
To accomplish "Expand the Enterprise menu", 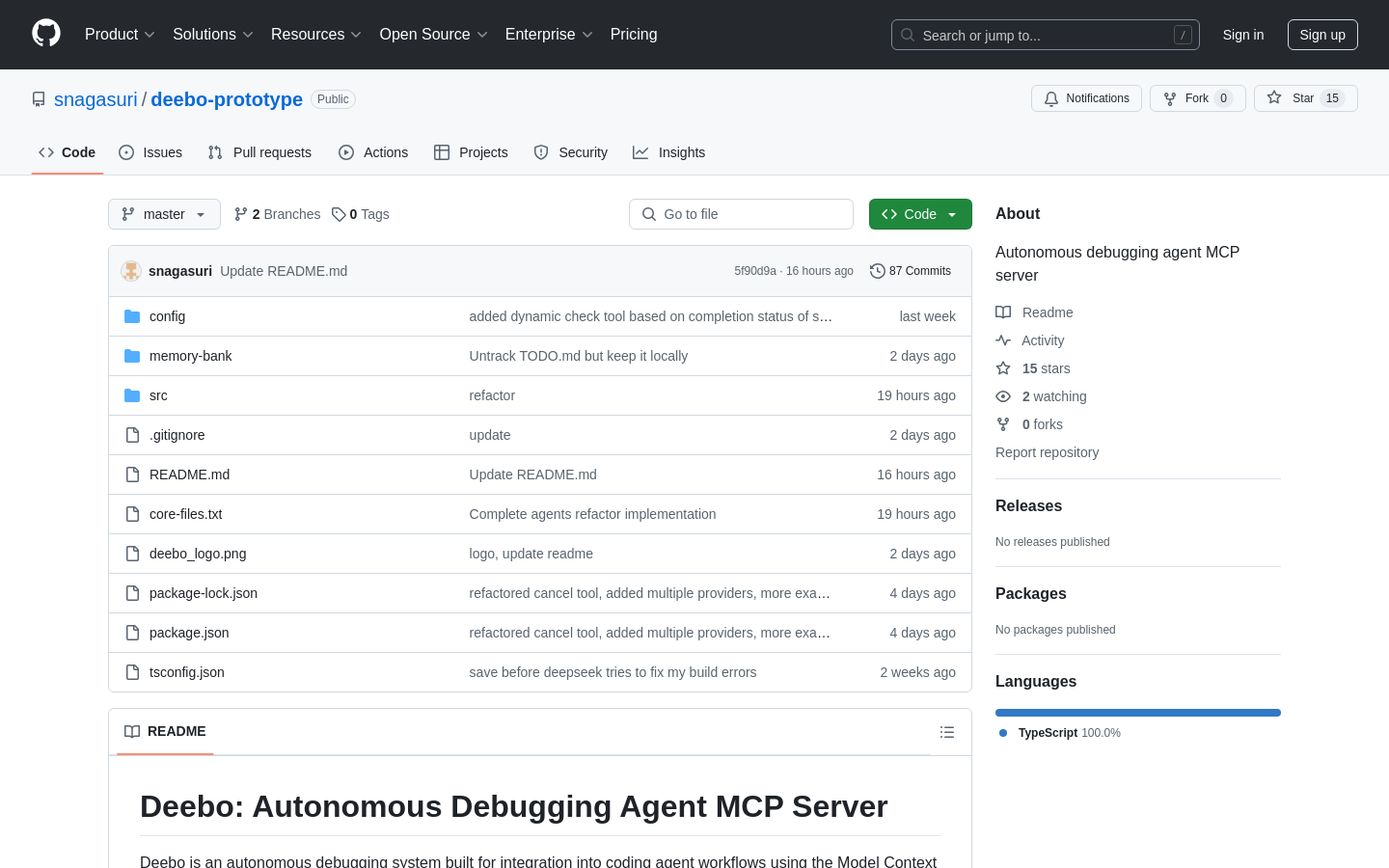I will pos(549,35).
